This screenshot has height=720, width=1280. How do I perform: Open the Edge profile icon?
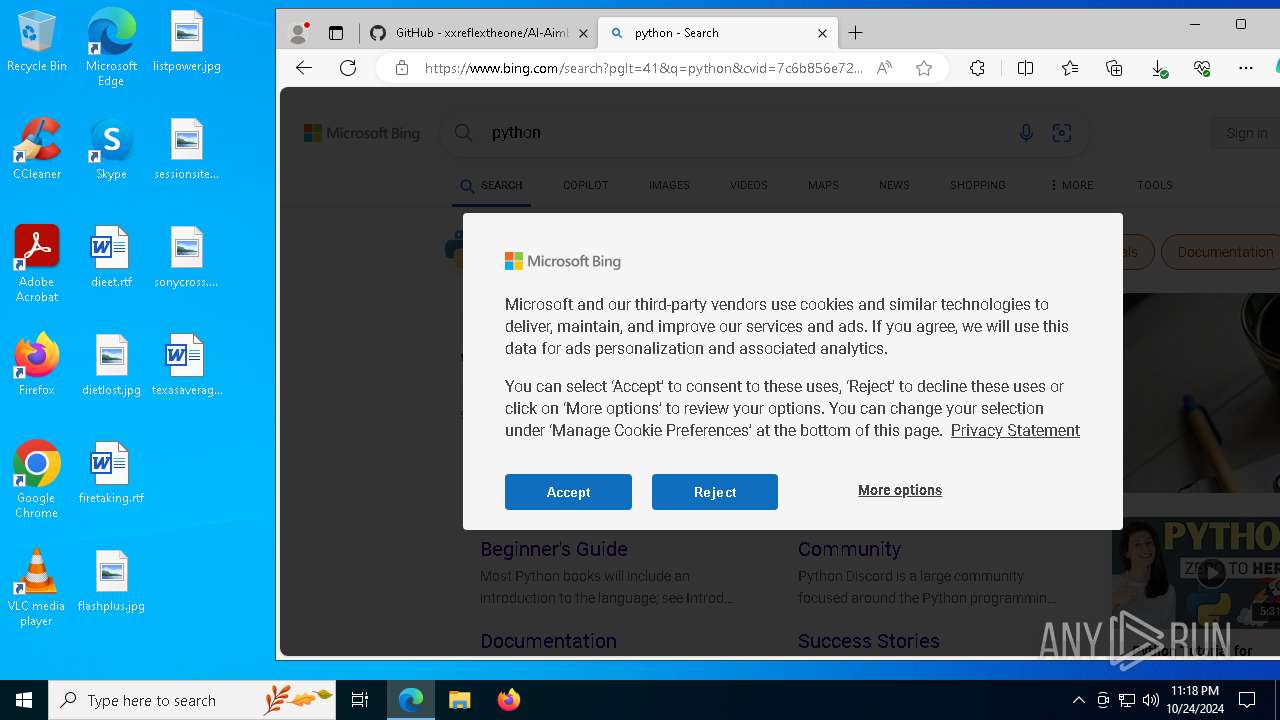[298, 33]
